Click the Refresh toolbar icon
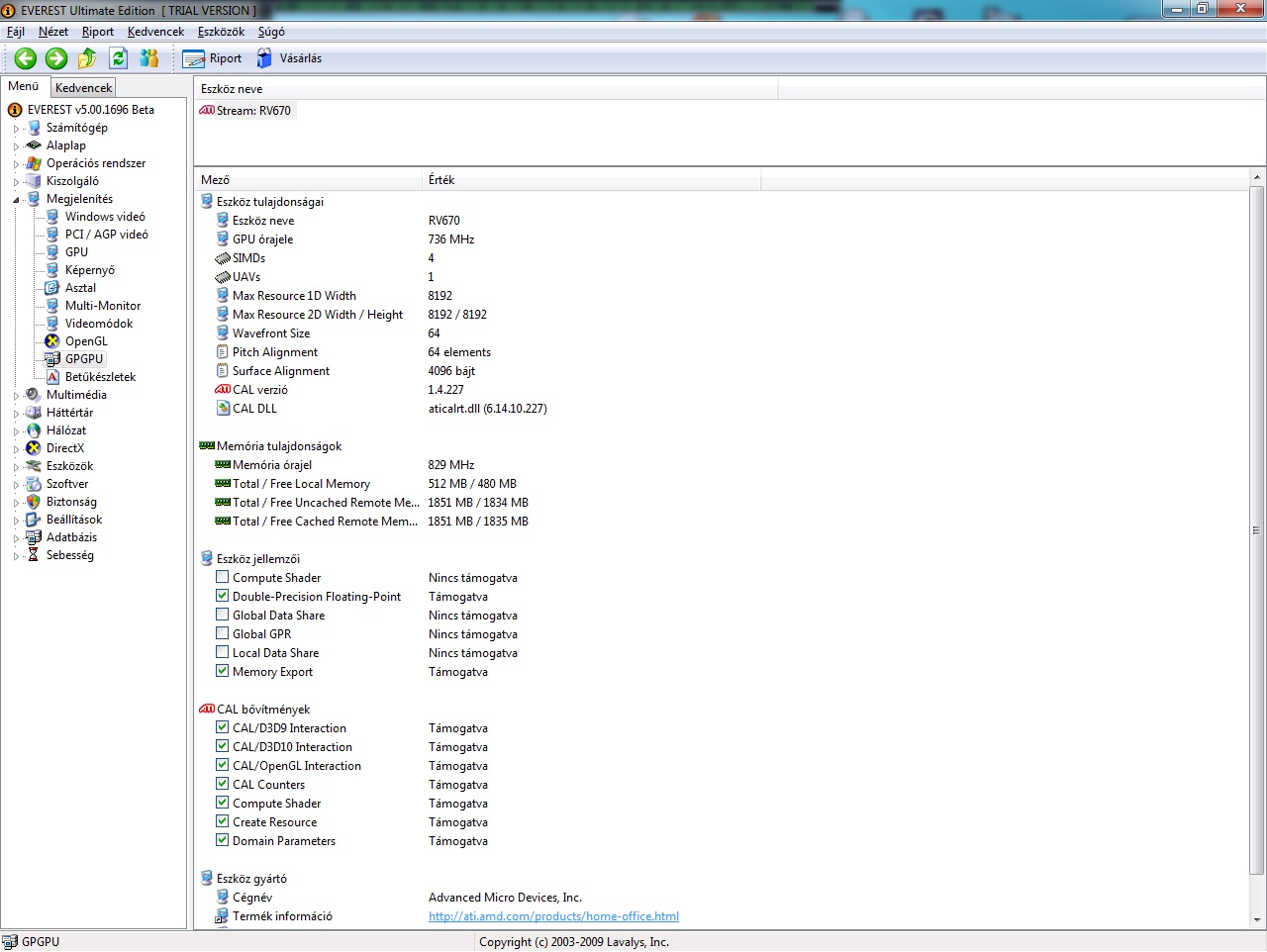The image size is (1267, 952). tap(119, 58)
